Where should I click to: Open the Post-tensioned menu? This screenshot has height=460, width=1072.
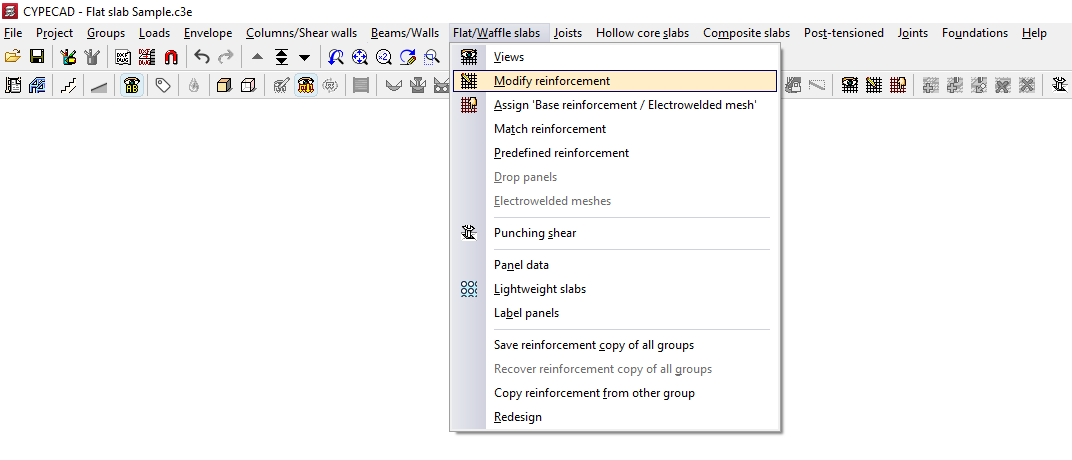(x=844, y=33)
